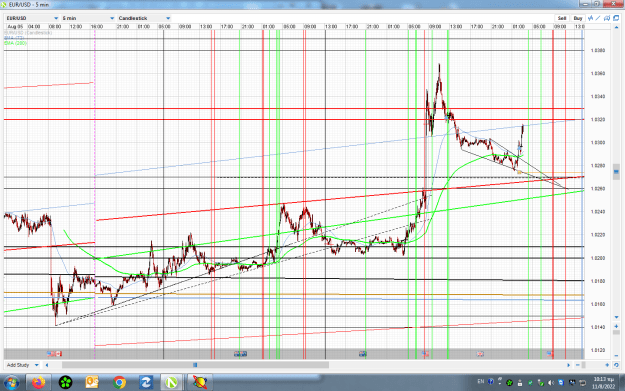This screenshot has width=625, height=391.
Task: Click the Buy button
Action: coord(578,18)
